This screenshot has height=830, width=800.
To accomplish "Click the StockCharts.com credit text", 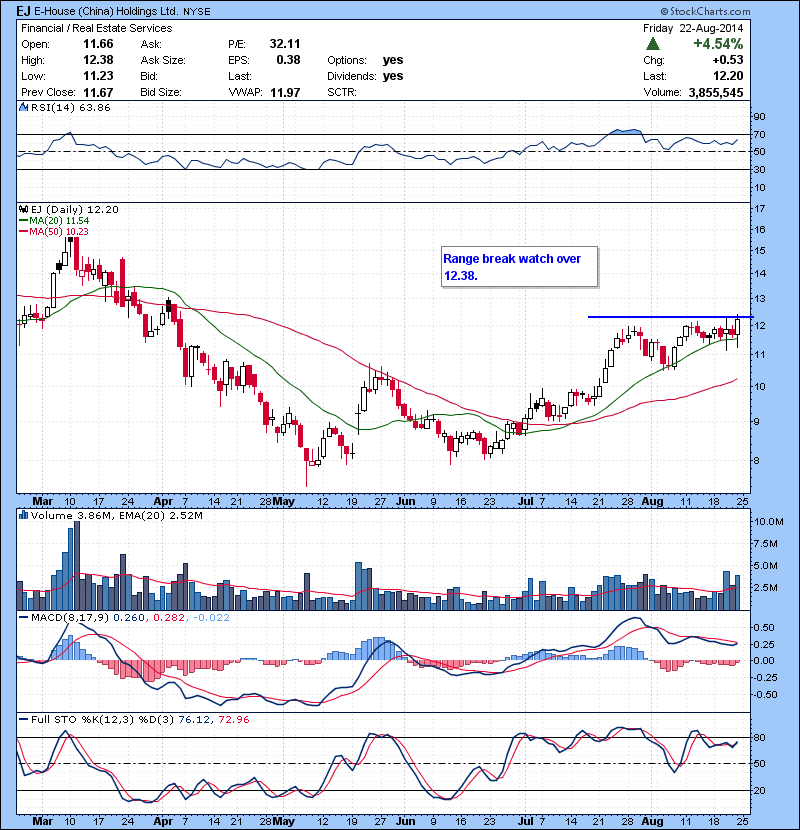I will click(705, 11).
